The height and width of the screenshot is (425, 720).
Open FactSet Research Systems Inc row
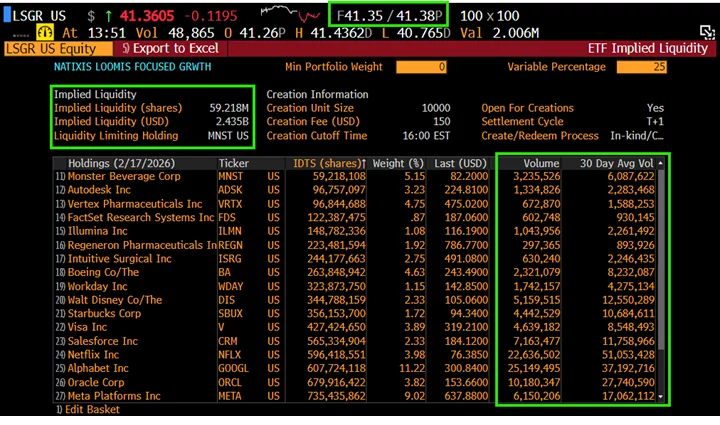click(x=355, y=218)
